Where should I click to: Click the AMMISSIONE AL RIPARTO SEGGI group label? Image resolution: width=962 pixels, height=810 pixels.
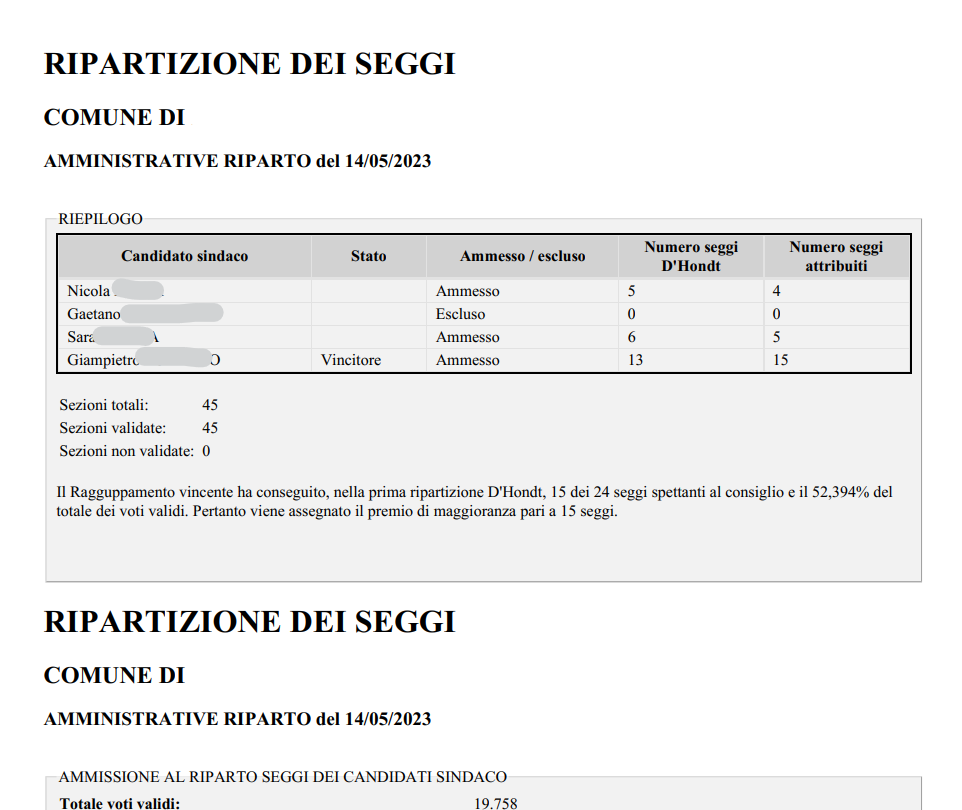[283, 777]
